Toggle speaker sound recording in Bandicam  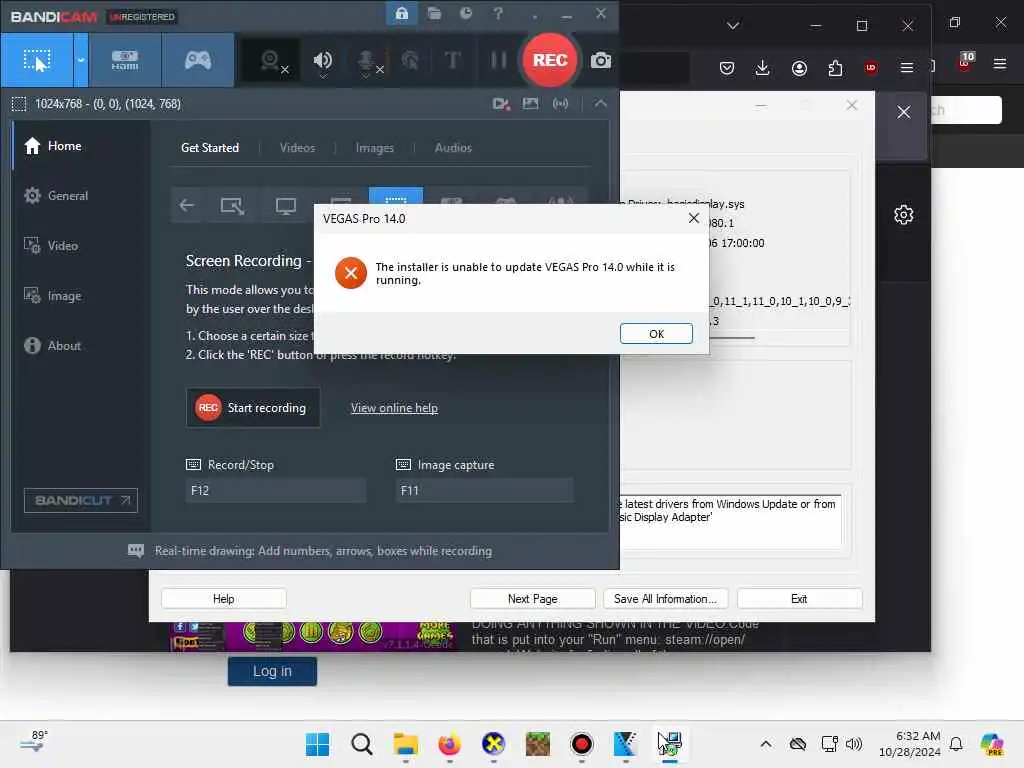pyautogui.click(x=323, y=61)
